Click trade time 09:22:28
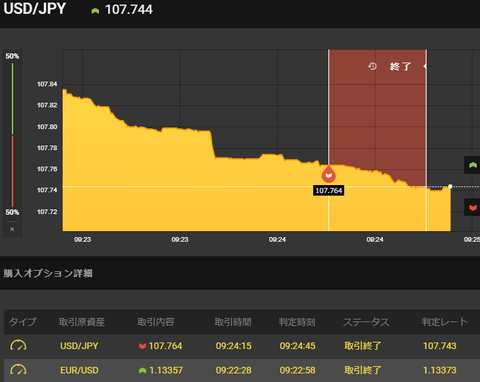 233,370
